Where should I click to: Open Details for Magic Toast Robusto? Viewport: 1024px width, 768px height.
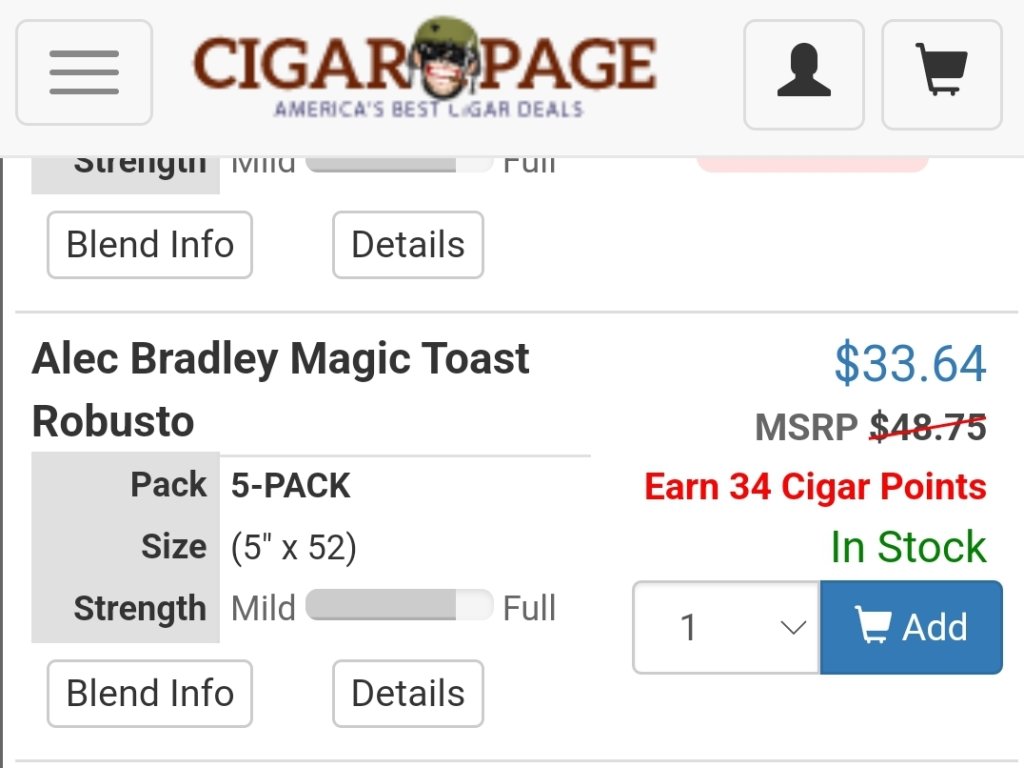point(408,693)
